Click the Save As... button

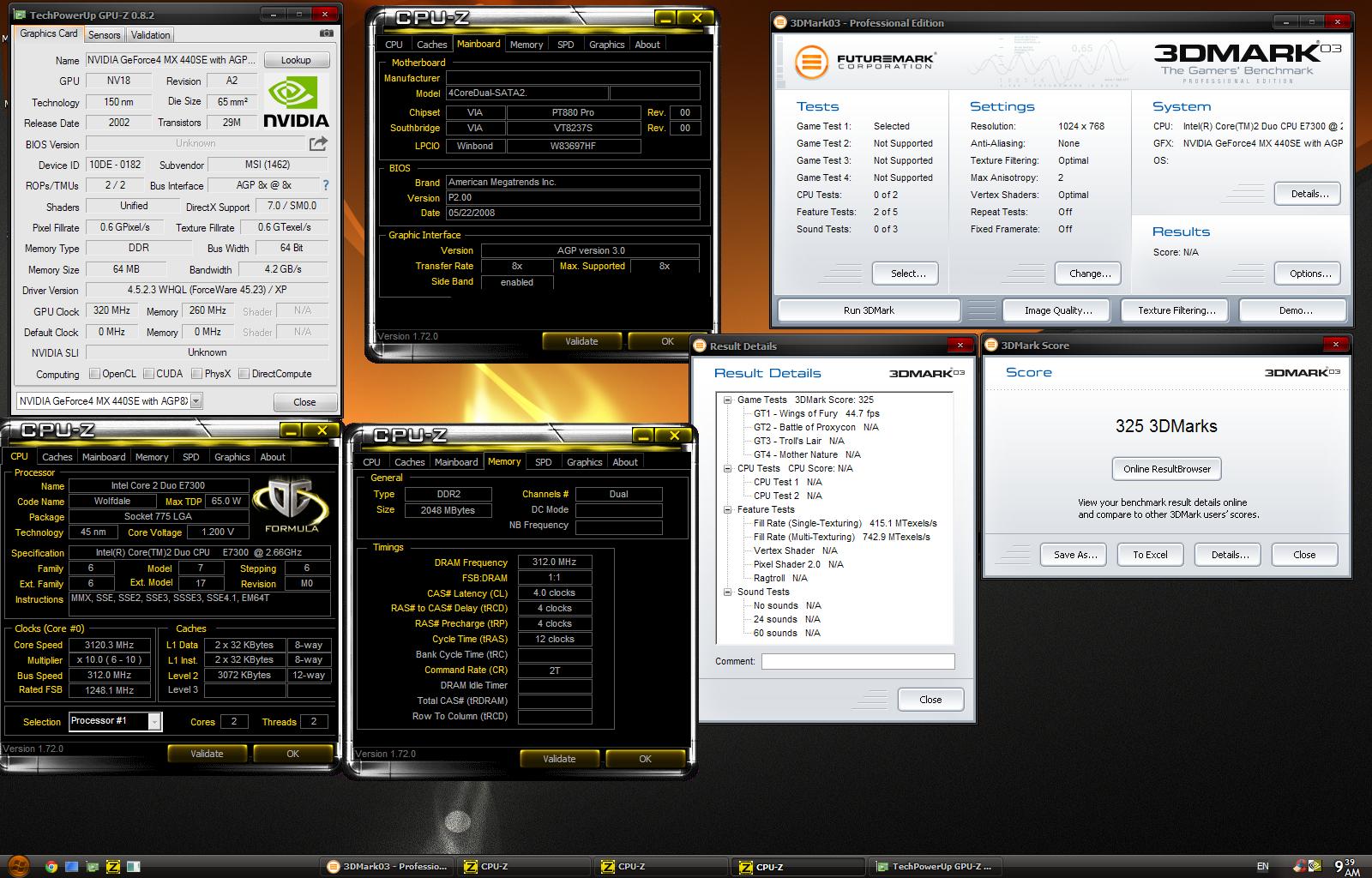[1075, 555]
